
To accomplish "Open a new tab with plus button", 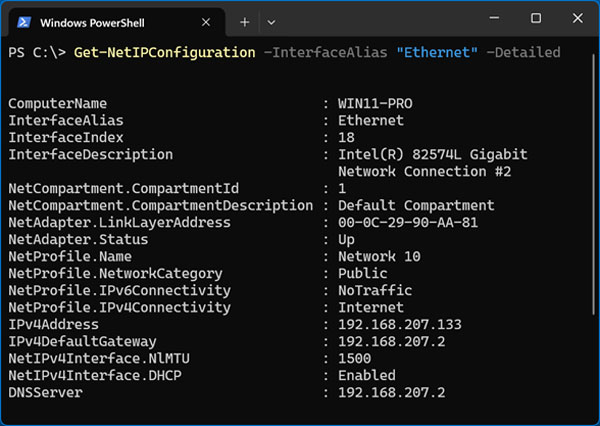I will click(x=245, y=23).
